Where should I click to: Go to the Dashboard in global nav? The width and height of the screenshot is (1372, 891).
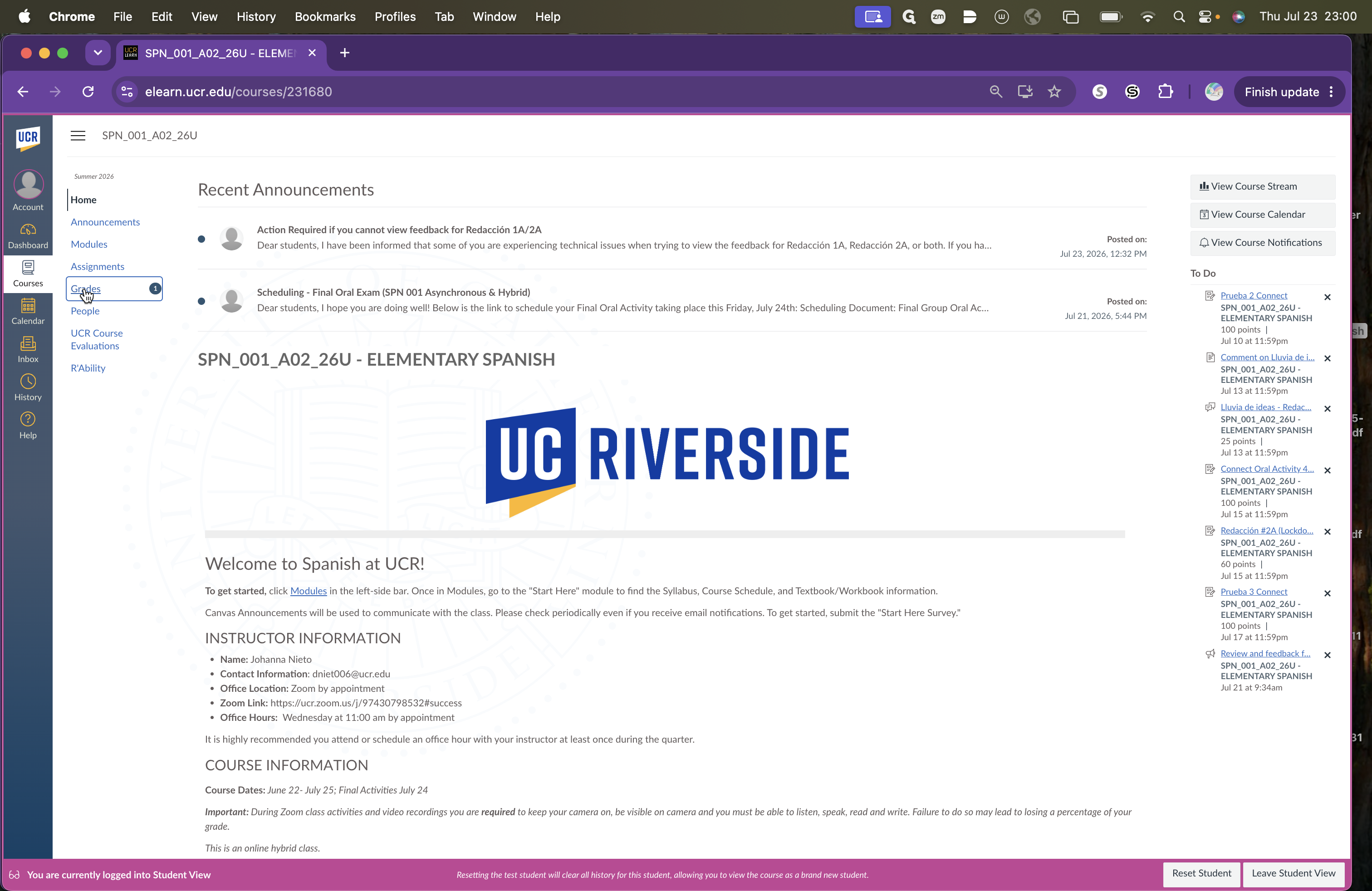tap(28, 237)
